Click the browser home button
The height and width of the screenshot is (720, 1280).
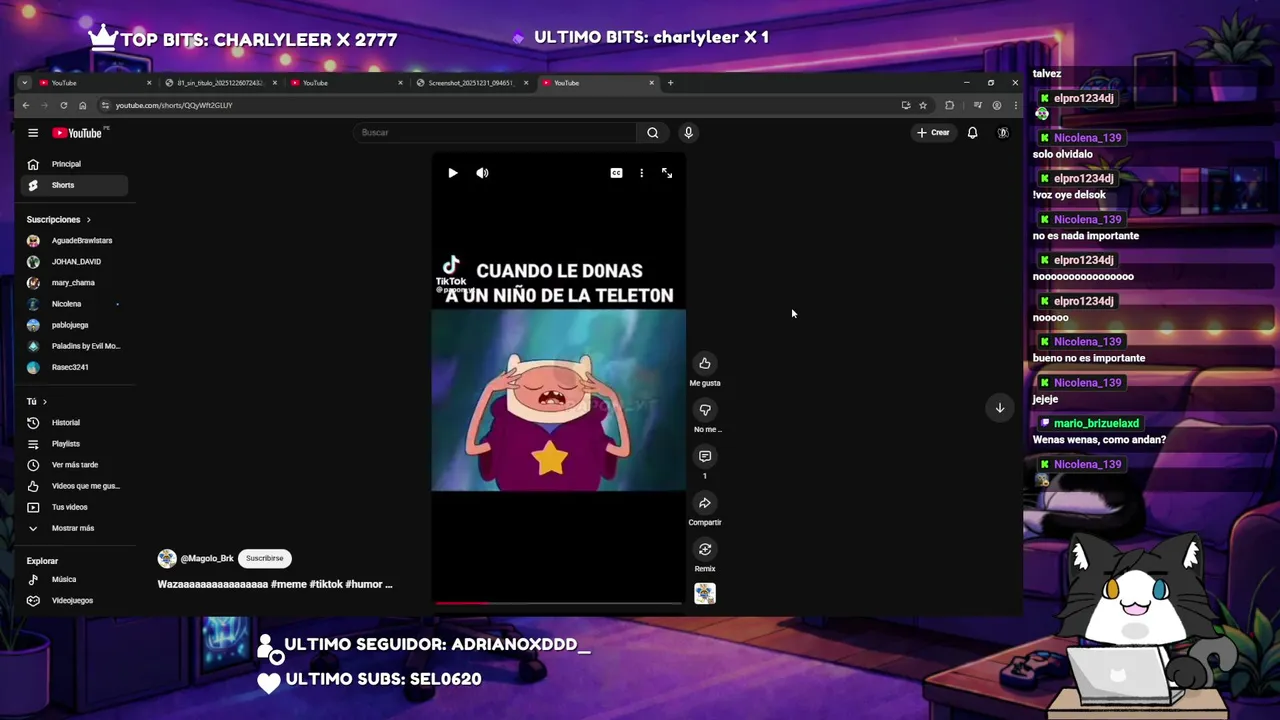[x=83, y=105]
